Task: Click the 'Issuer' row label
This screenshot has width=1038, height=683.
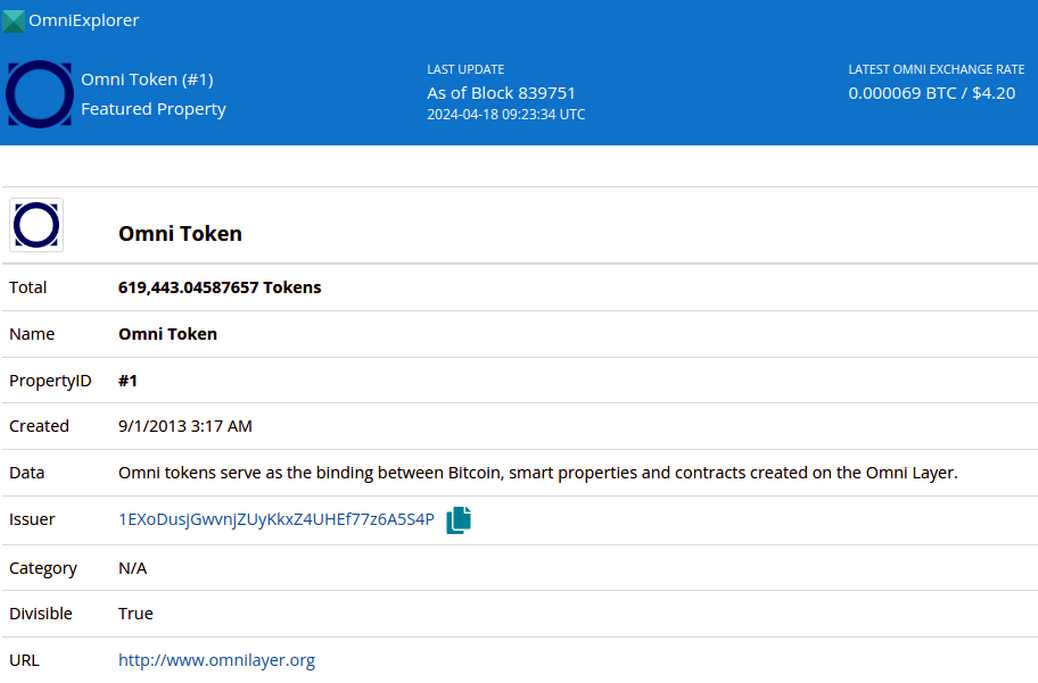Action: click(x=32, y=520)
